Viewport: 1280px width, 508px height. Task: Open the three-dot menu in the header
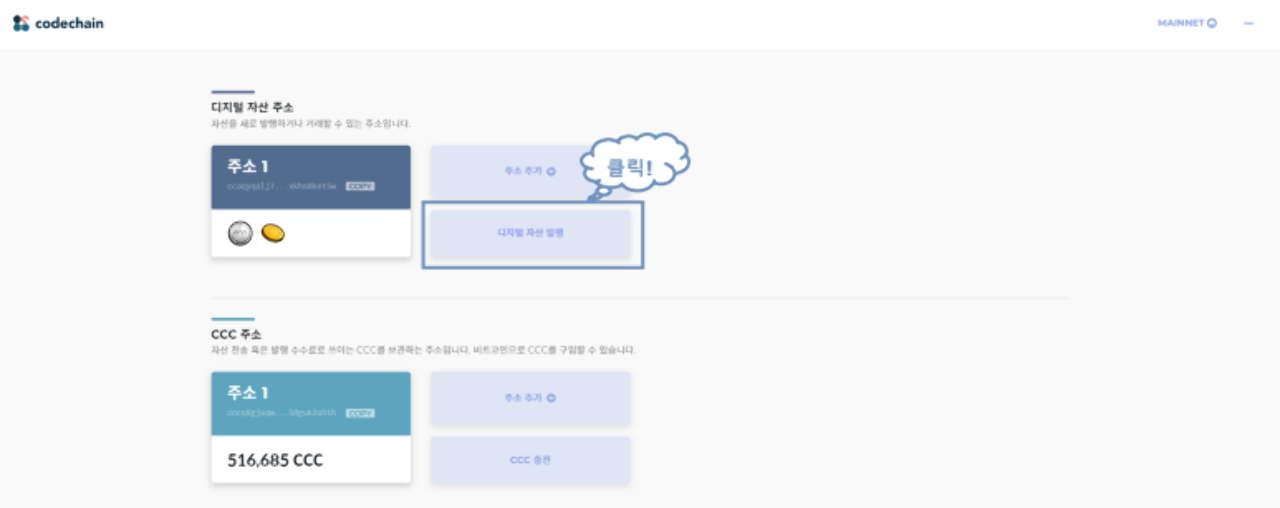tap(1249, 23)
